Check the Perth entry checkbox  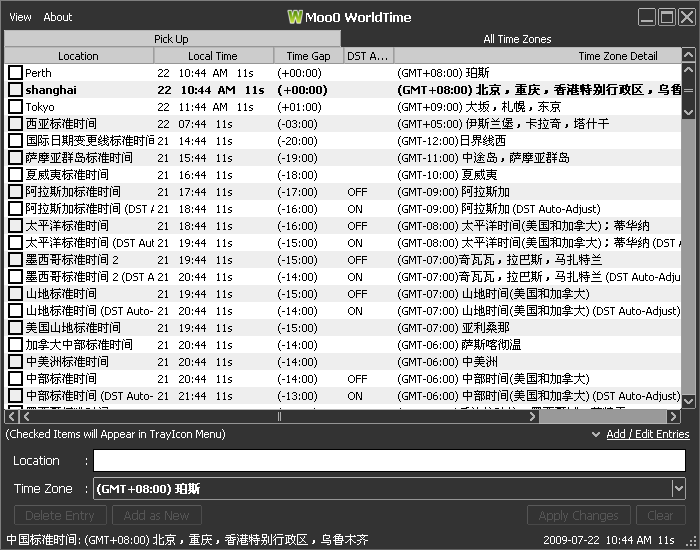pos(15,73)
